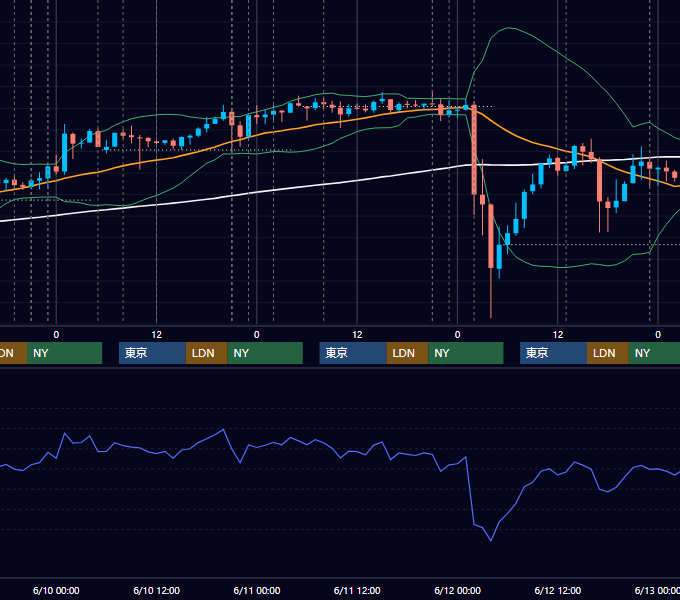
Task: Select hour tick "12" above 6/12 12:00
Action: [x=558, y=335]
